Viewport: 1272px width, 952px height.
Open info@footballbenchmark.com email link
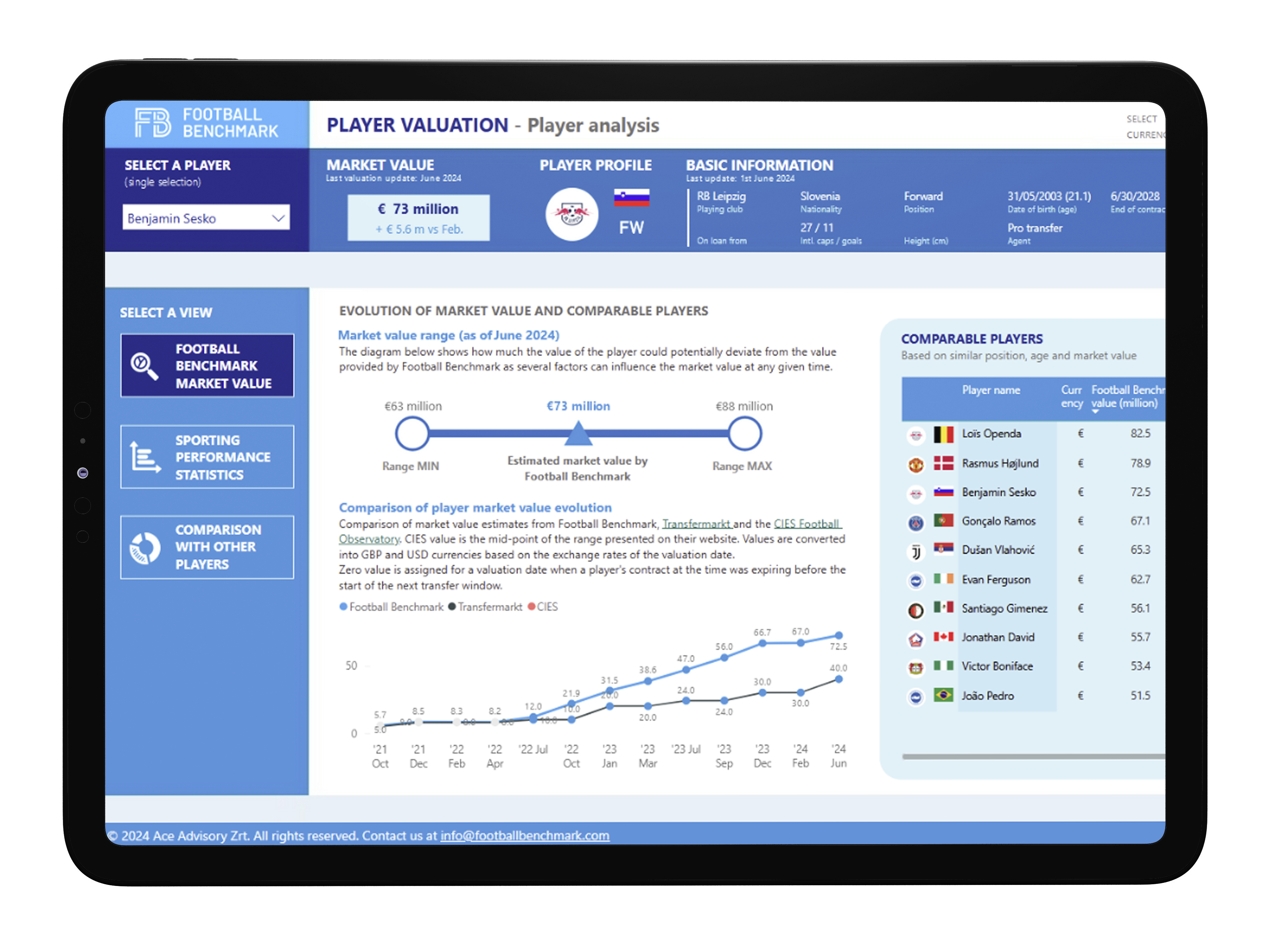(x=524, y=835)
